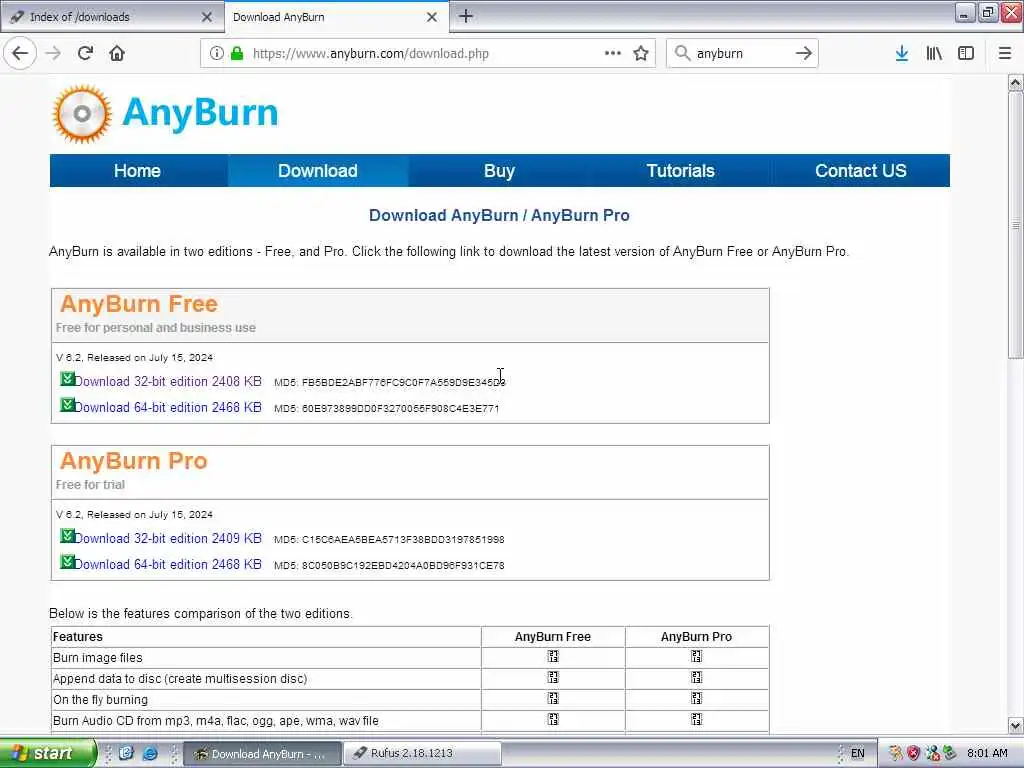Reload the page with the refresh icon
Viewport: 1024px width, 768px height.
point(85,53)
